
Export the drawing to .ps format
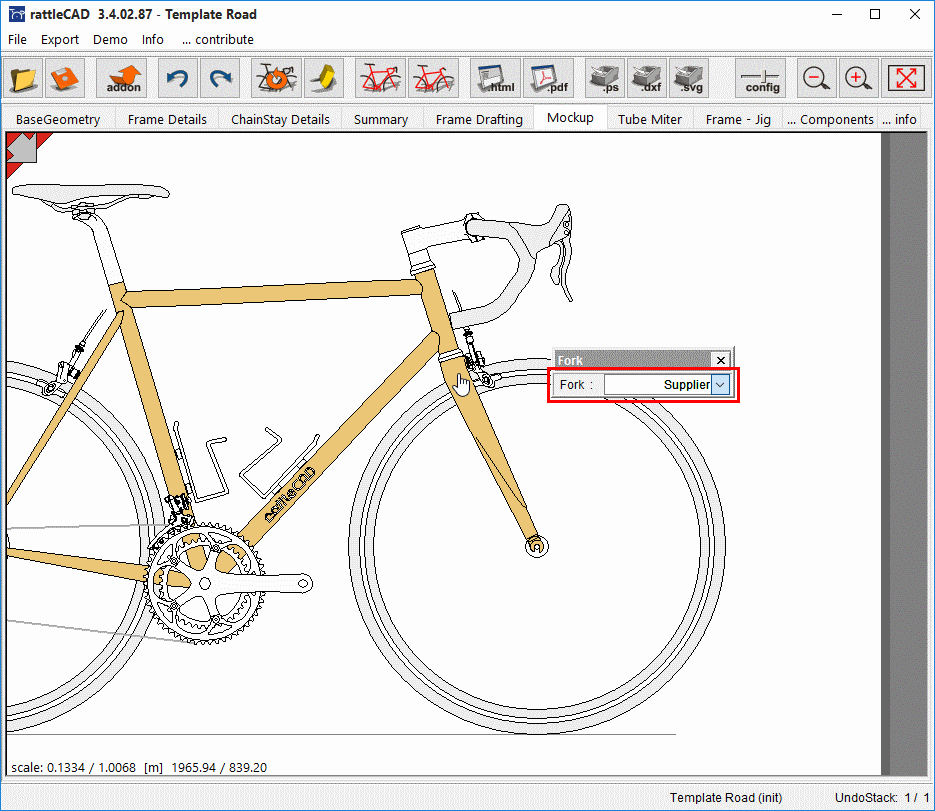click(605, 78)
